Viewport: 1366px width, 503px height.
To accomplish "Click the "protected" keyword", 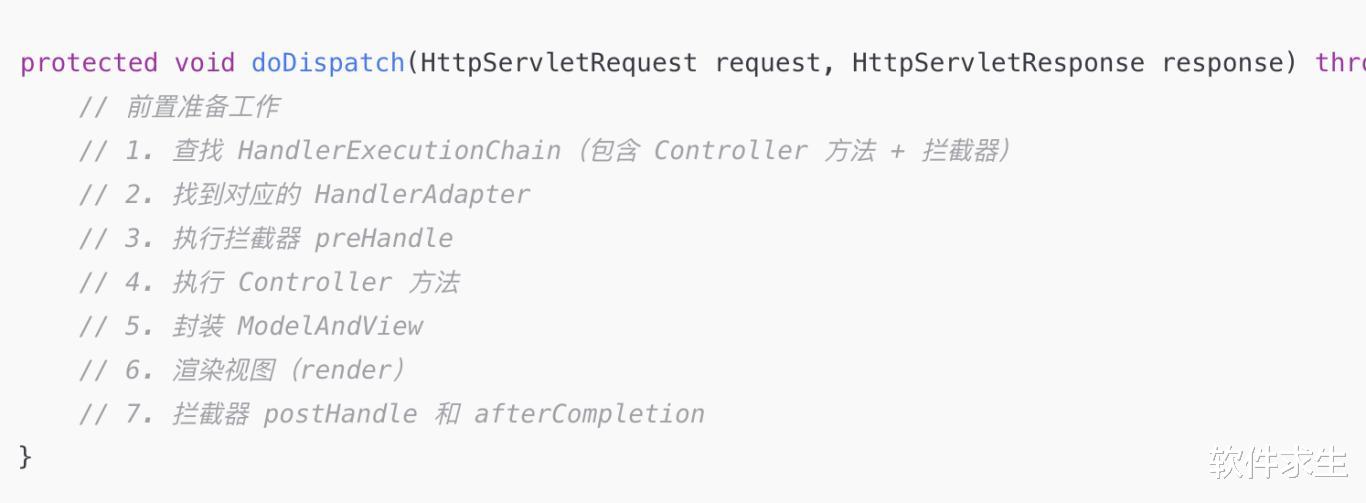I will 88,63.
